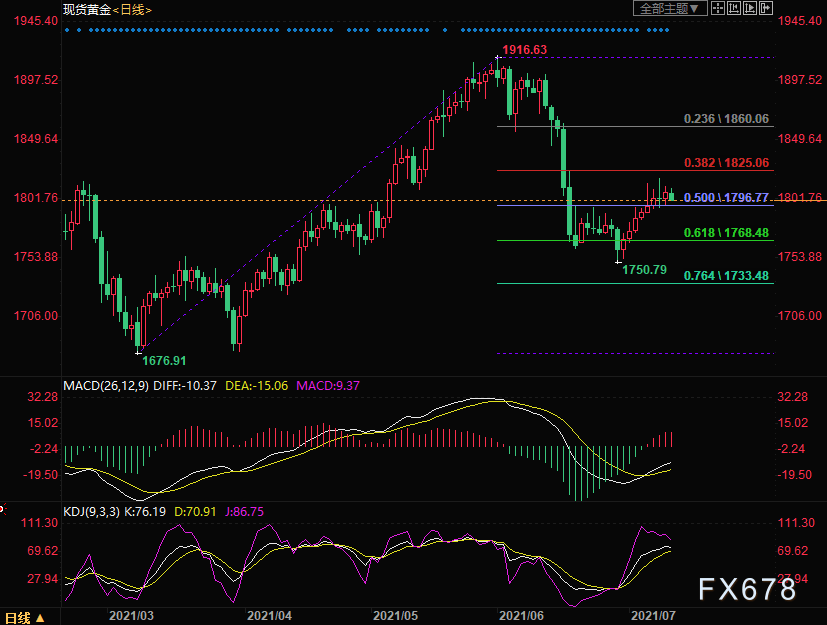Click the 2021/05 date on time axis

click(x=393, y=617)
